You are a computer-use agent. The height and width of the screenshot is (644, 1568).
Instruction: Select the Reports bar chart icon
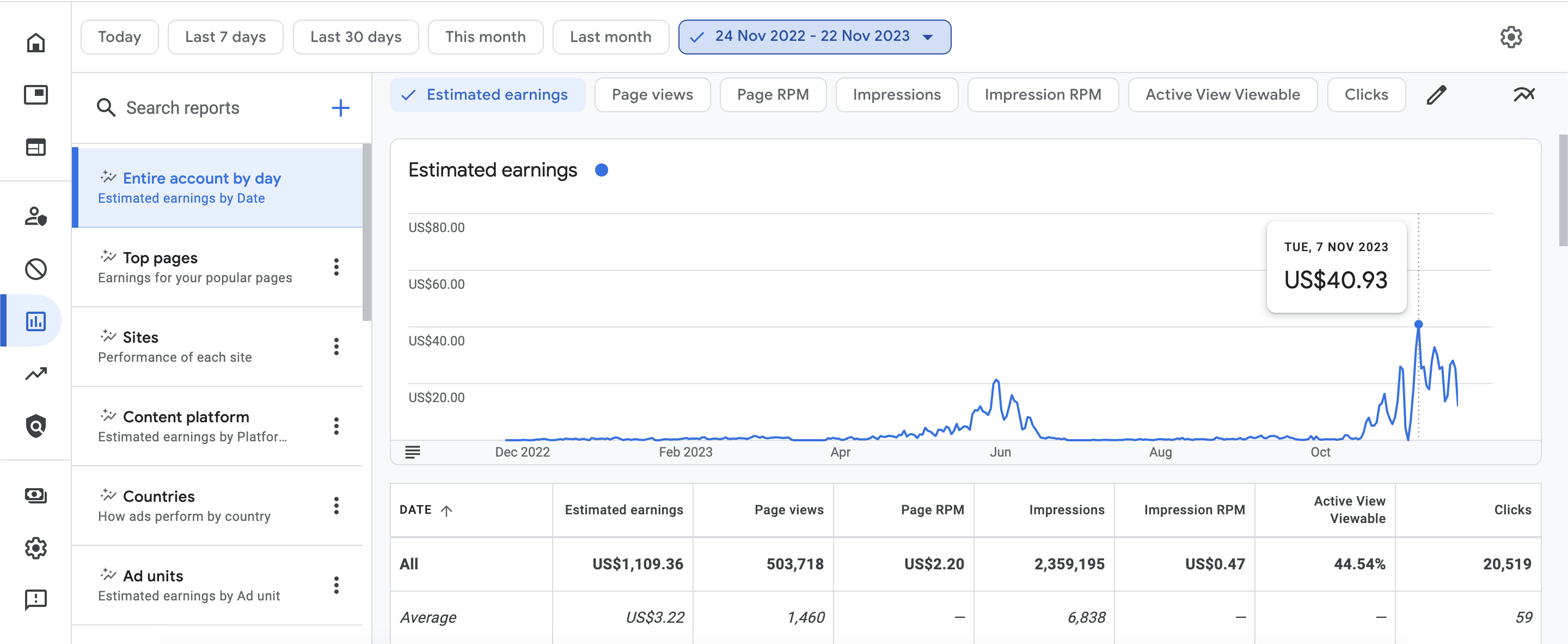coord(36,321)
